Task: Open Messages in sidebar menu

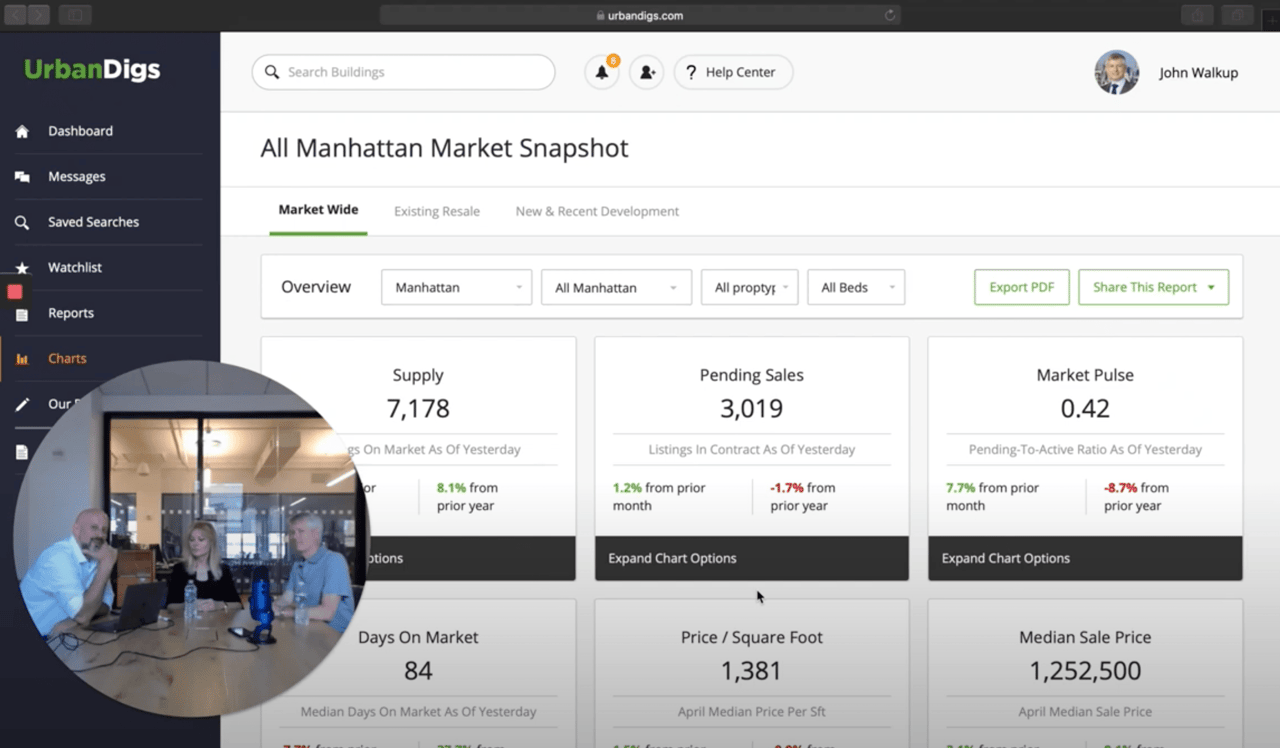Action: click(77, 177)
